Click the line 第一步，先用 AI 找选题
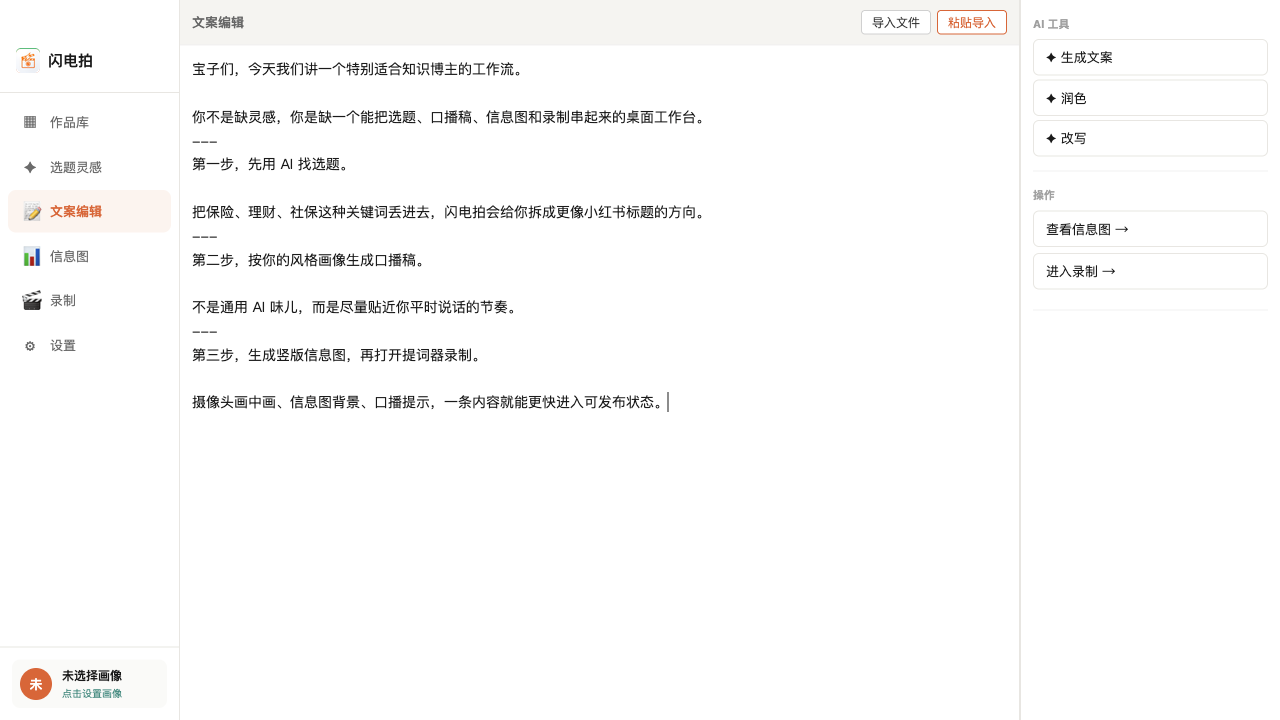The image size is (1280, 720). [x=272, y=164]
